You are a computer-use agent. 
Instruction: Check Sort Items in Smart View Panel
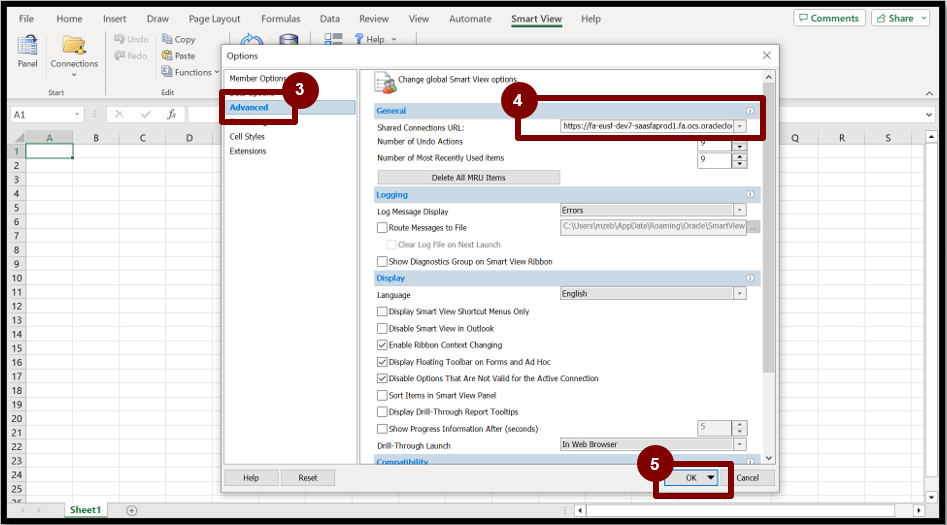tap(382, 395)
